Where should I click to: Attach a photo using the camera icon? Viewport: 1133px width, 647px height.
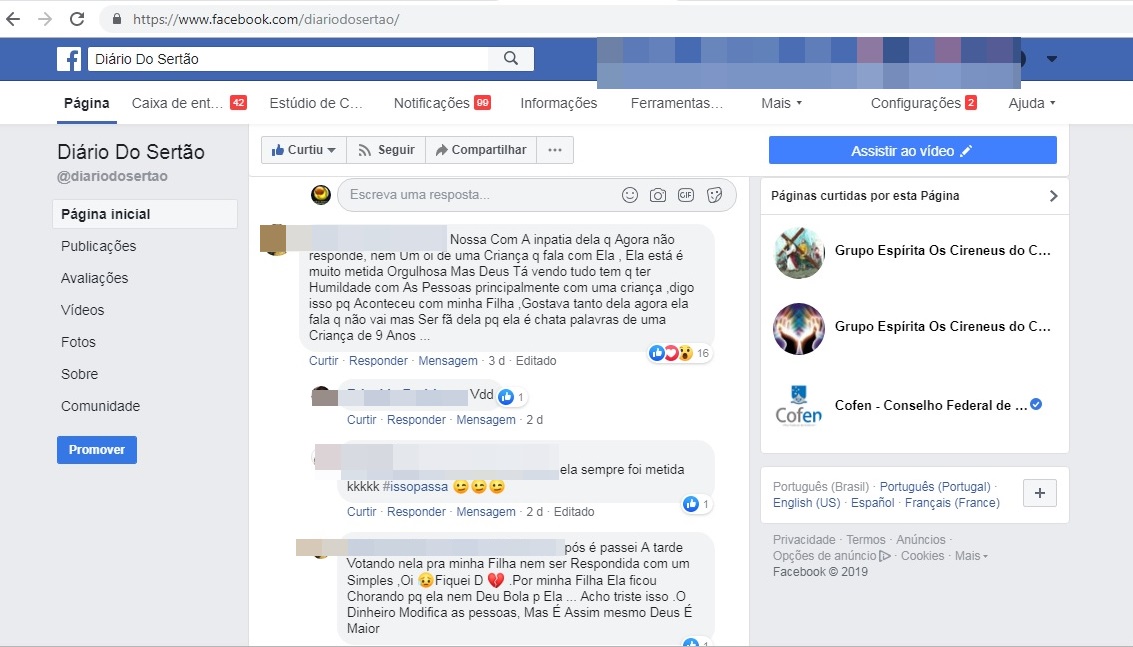pos(658,195)
